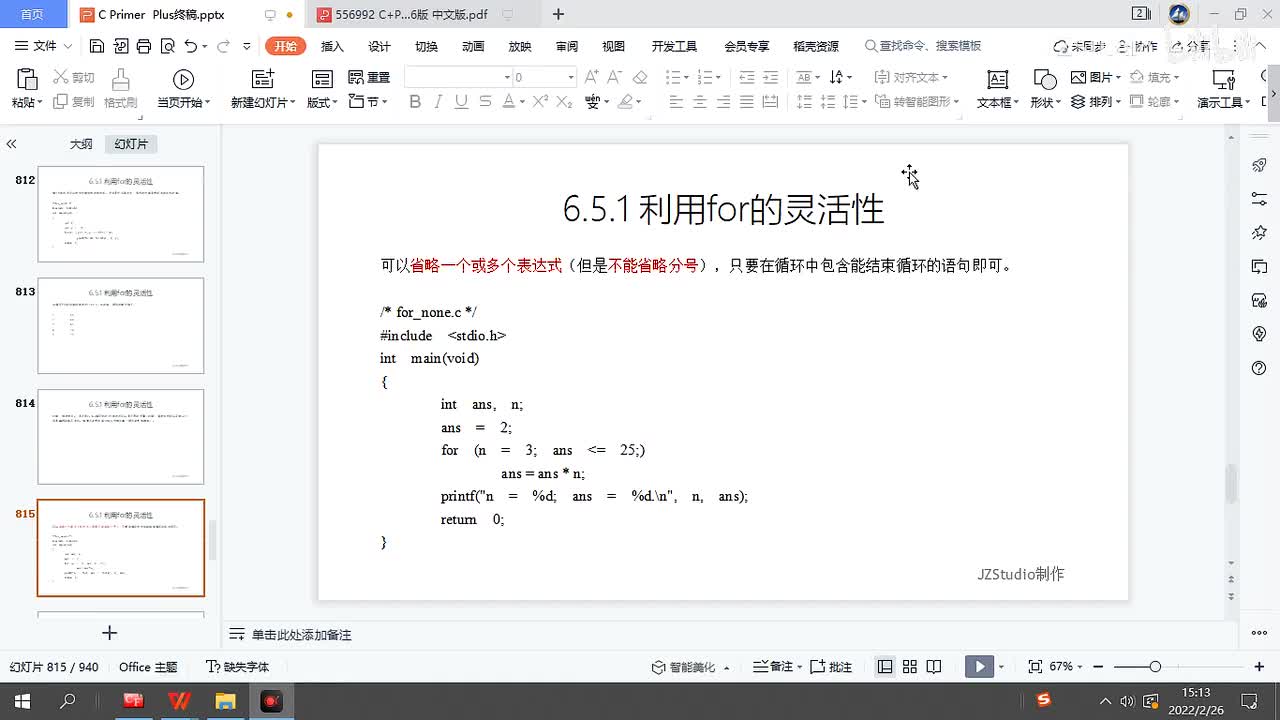The width and height of the screenshot is (1280, 720).
Task: Click the Subscript X₂ icon
Action: pyautogui.click(x=564, y=101)
